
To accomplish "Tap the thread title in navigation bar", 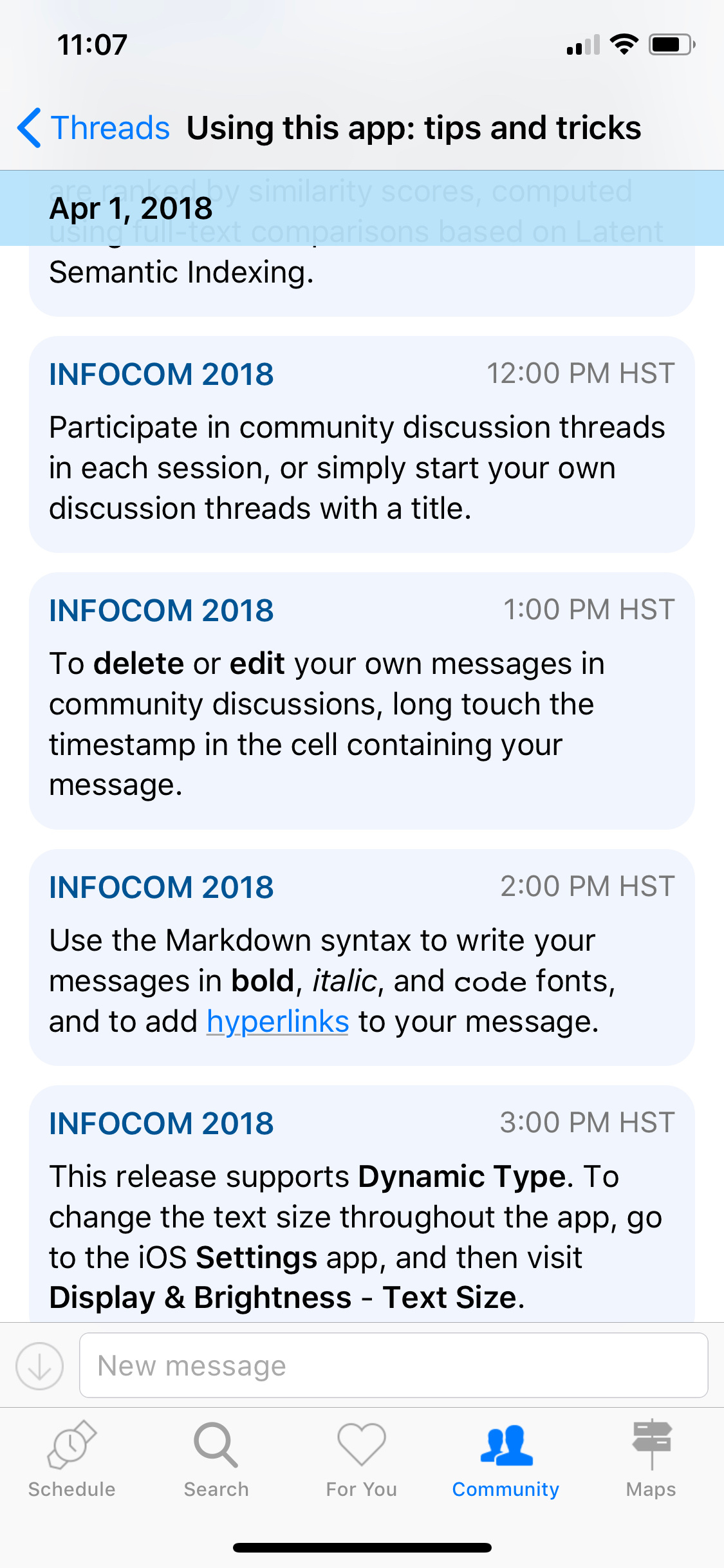I will pos(413,128).
